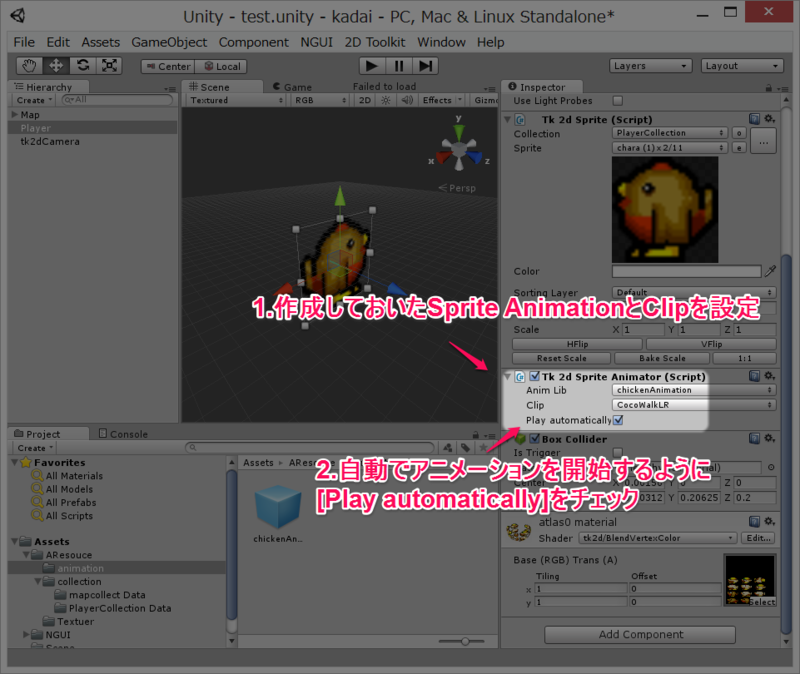The height and width of the screenshot is (674, 800).
Task: Click the Add Component button
Action: pos(640,634)
